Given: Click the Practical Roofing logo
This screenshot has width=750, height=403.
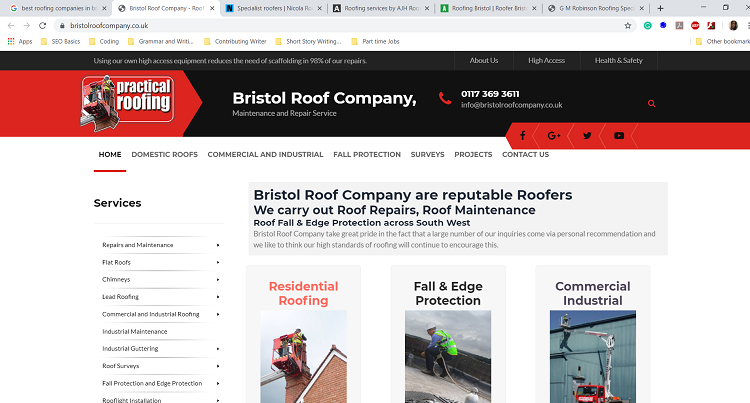Looking at the screenshot, I should pyautogui.click(x=127, y=103).
